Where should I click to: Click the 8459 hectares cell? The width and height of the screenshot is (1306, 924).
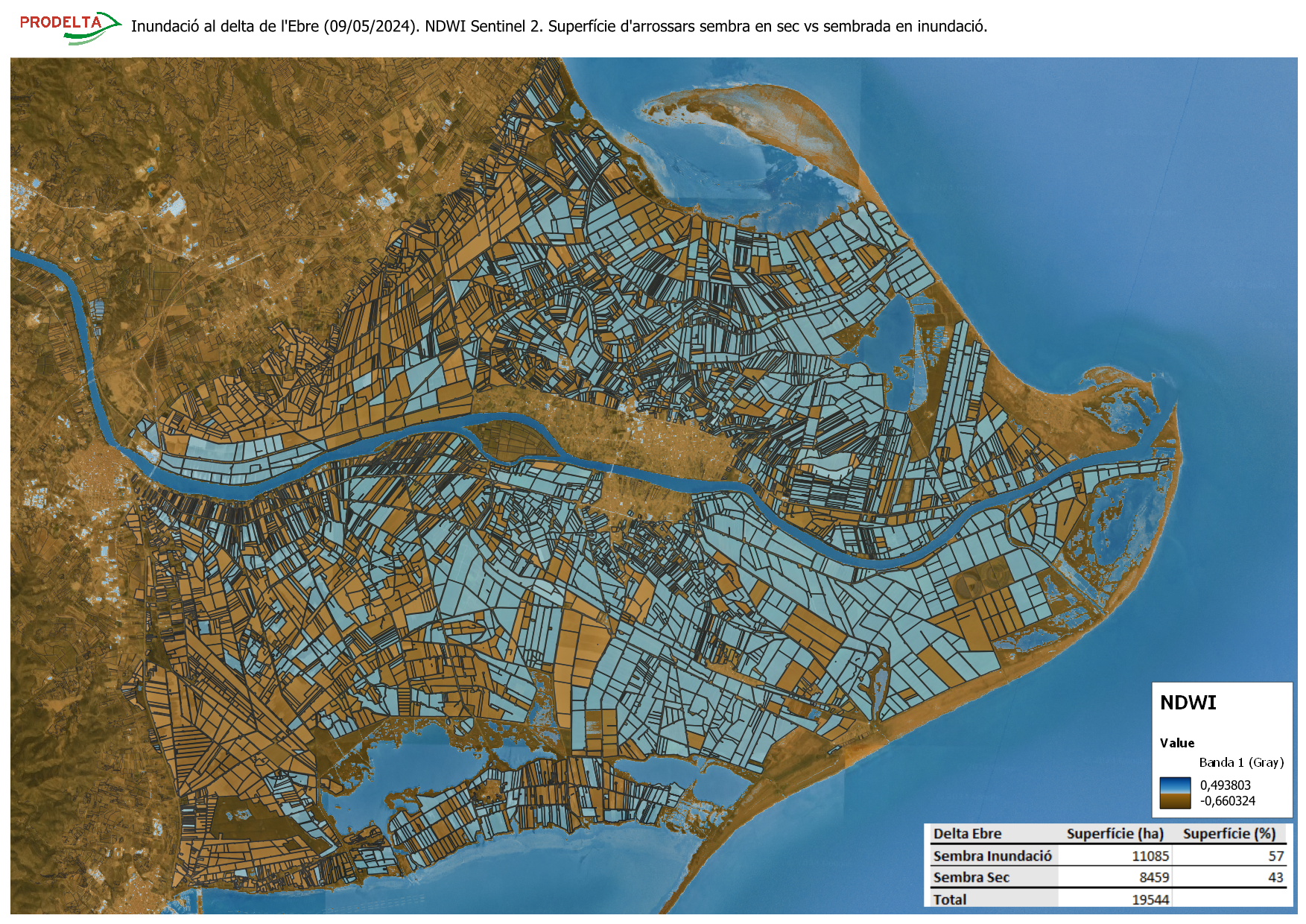pos(1154,878)
